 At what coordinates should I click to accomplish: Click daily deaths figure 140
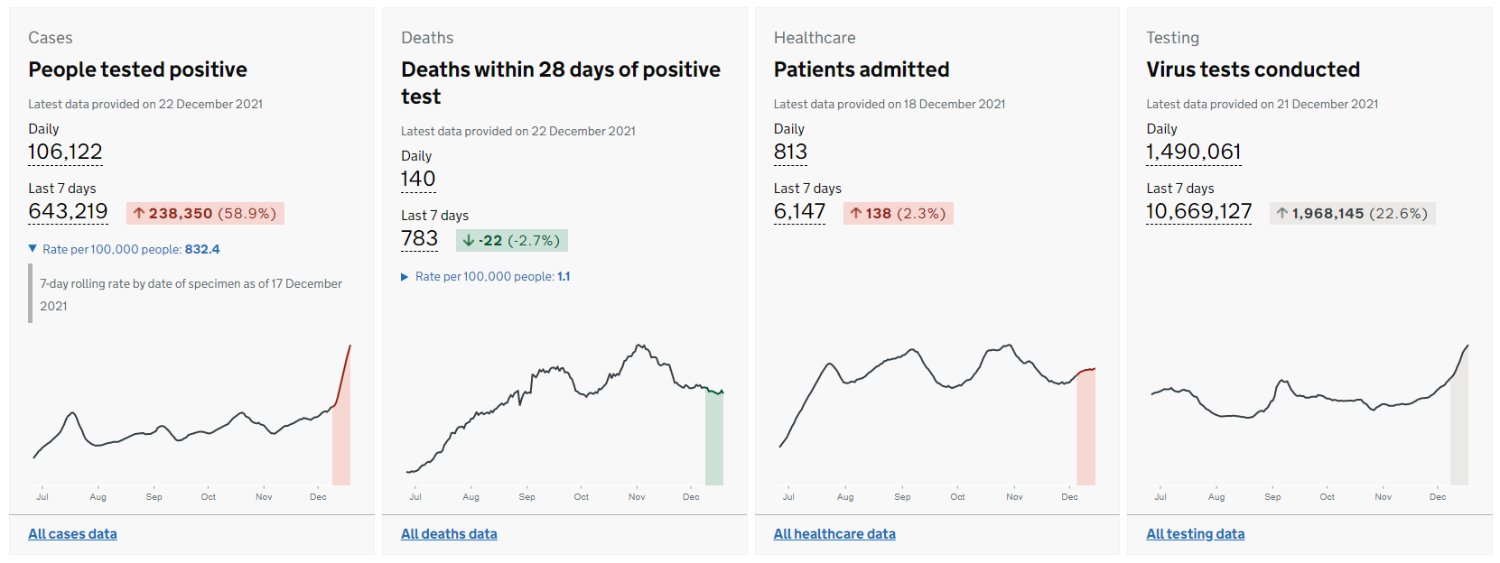pyautogui.click(x=418, y=179)
